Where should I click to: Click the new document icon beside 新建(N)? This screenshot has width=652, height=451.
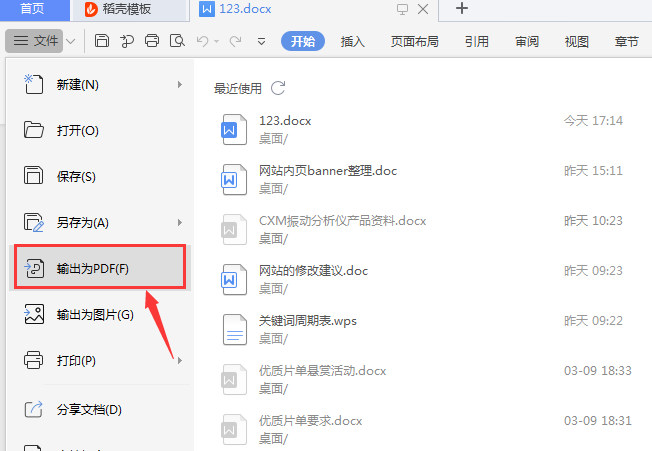click(x=33, y=84)
